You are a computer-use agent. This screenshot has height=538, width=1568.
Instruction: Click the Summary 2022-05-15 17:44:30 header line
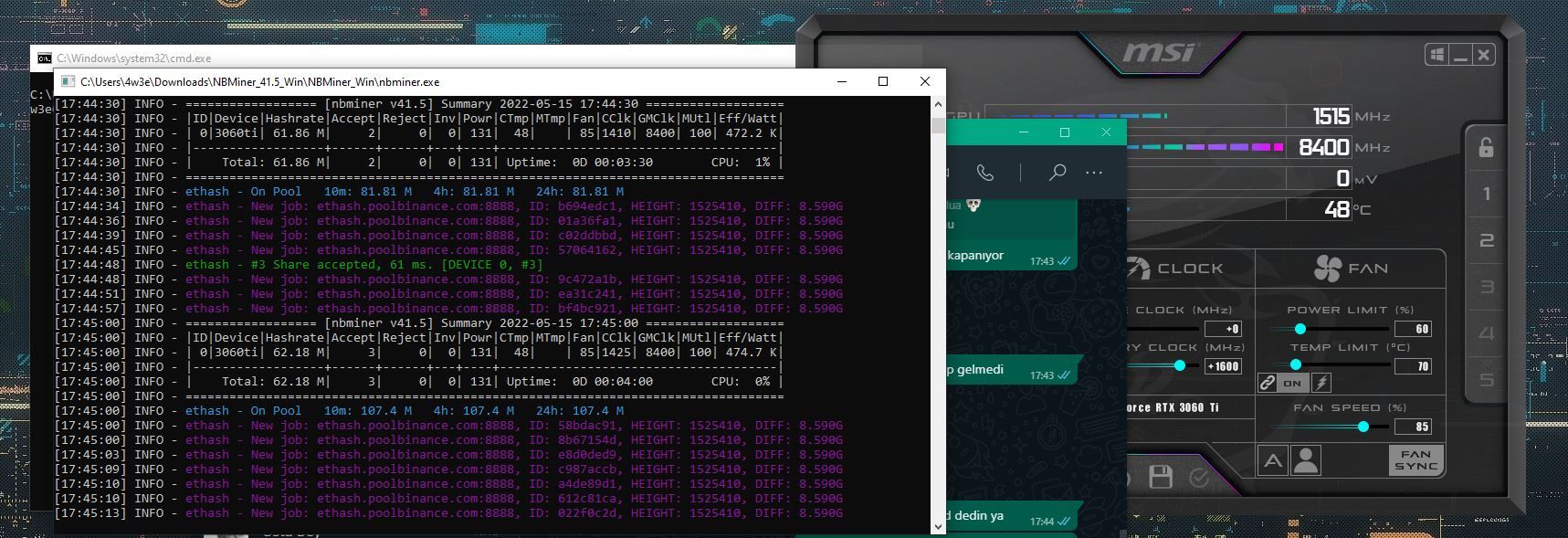pos(484,104)
